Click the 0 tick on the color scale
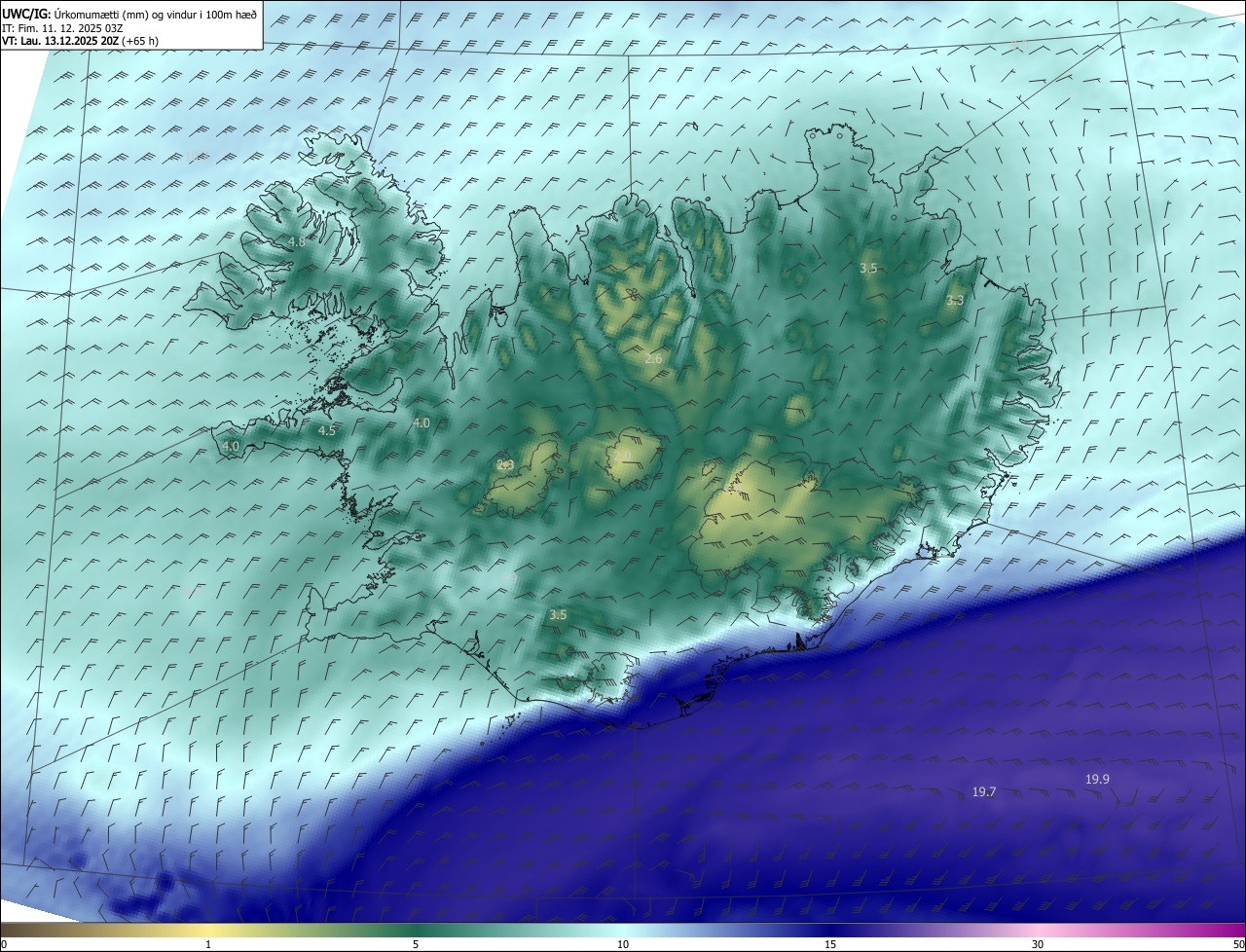This screenshot has width=1246, height=952. 4,944
